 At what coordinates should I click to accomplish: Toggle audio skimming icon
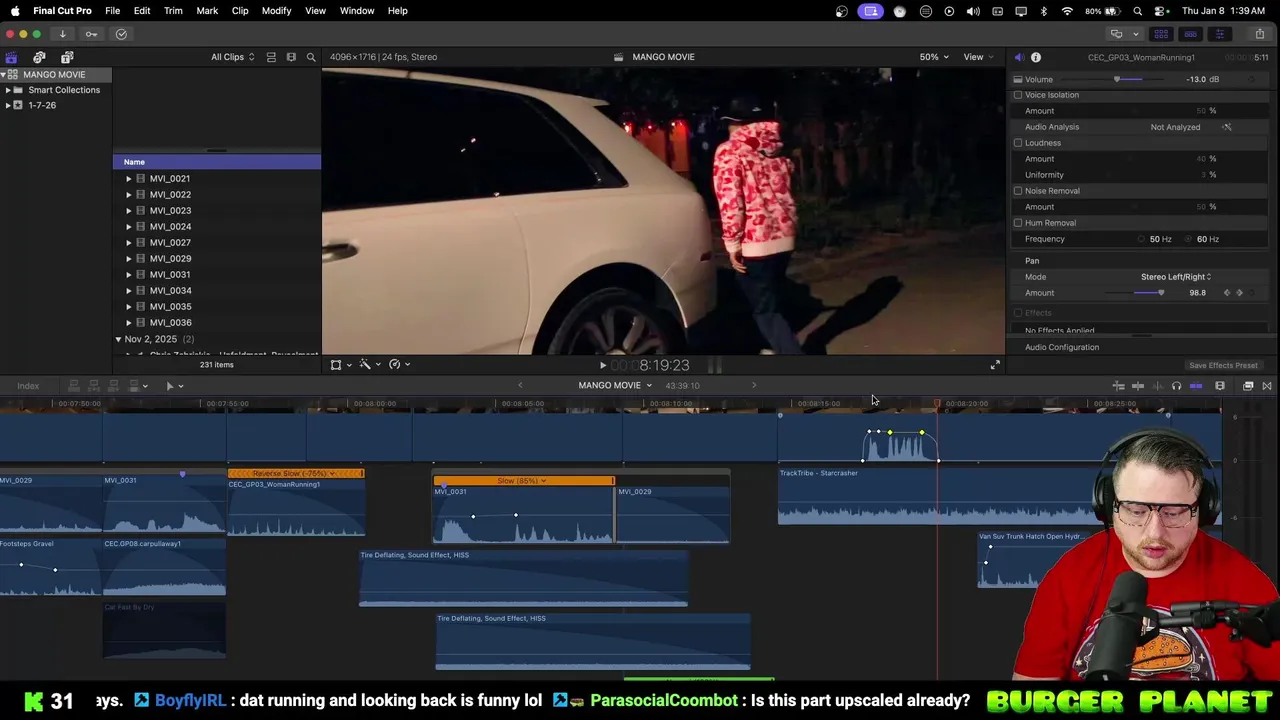coord(1157,386)
